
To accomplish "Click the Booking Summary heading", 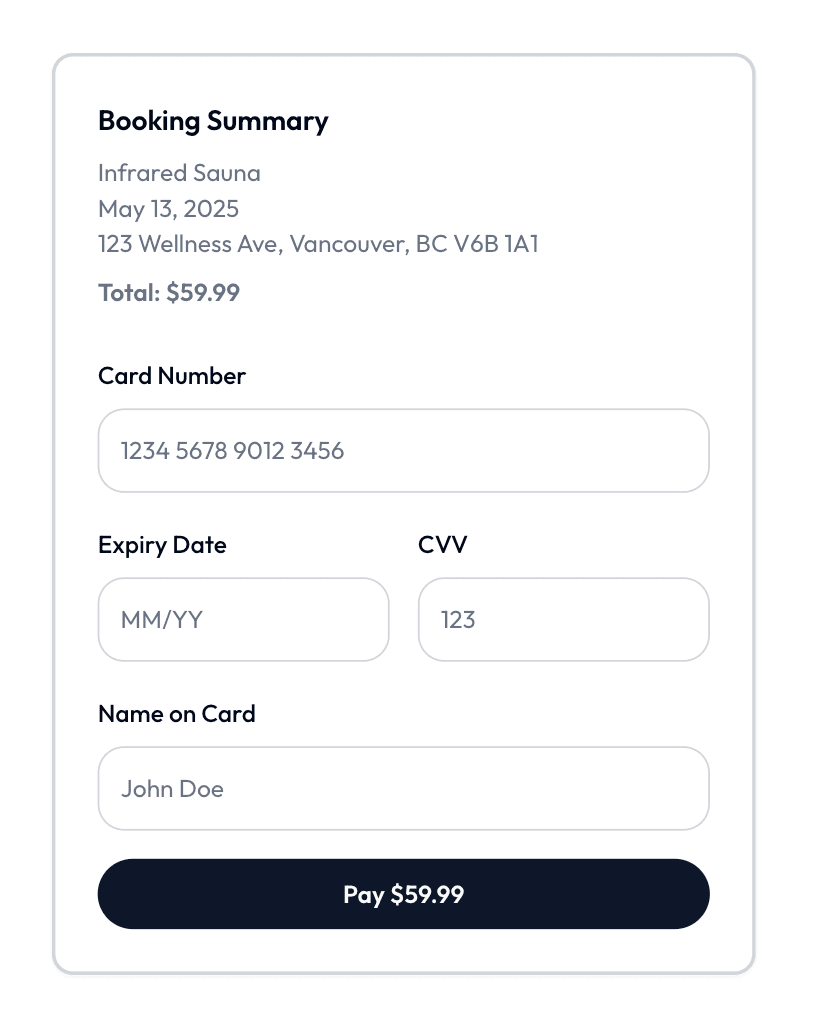I will (x=213, y=121).
